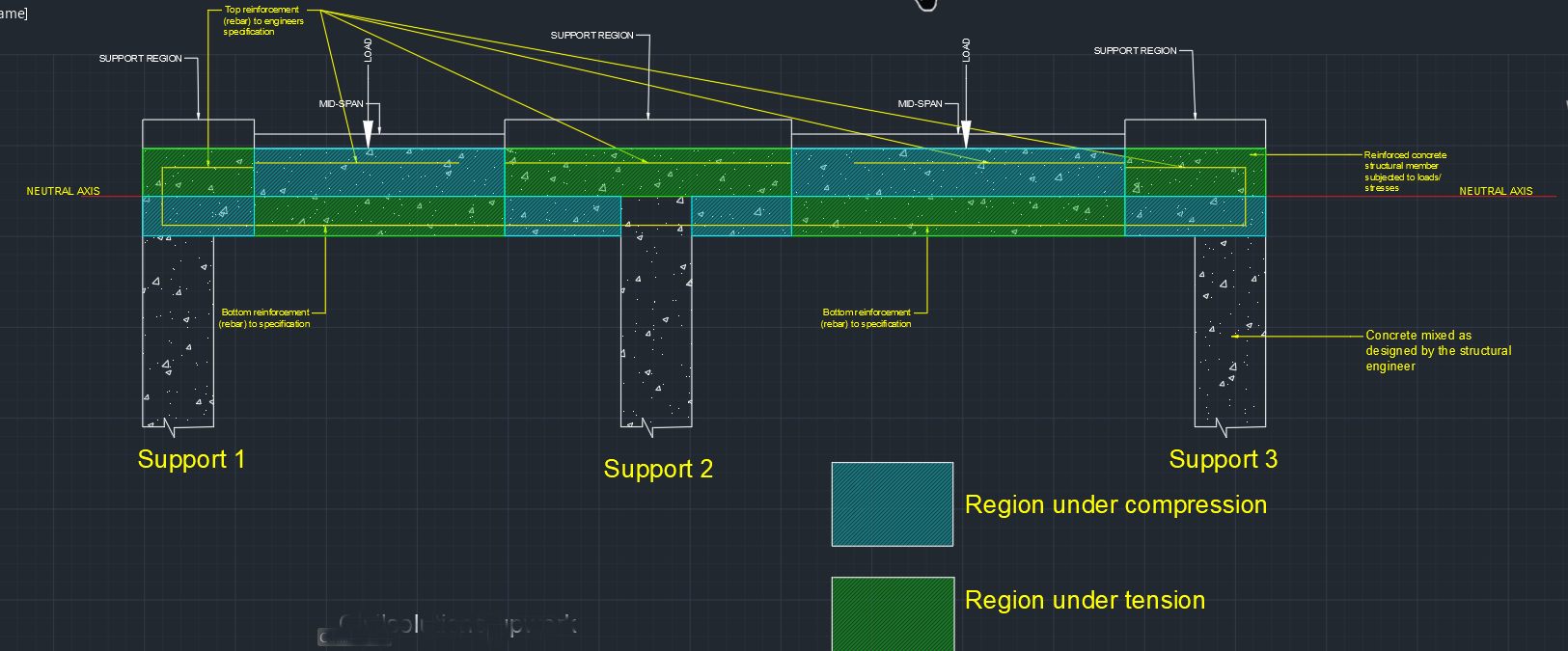Screen dimensions: 1568x651
Task: Click the teal compression legend swatch
Action: click(x=893, y=504)
